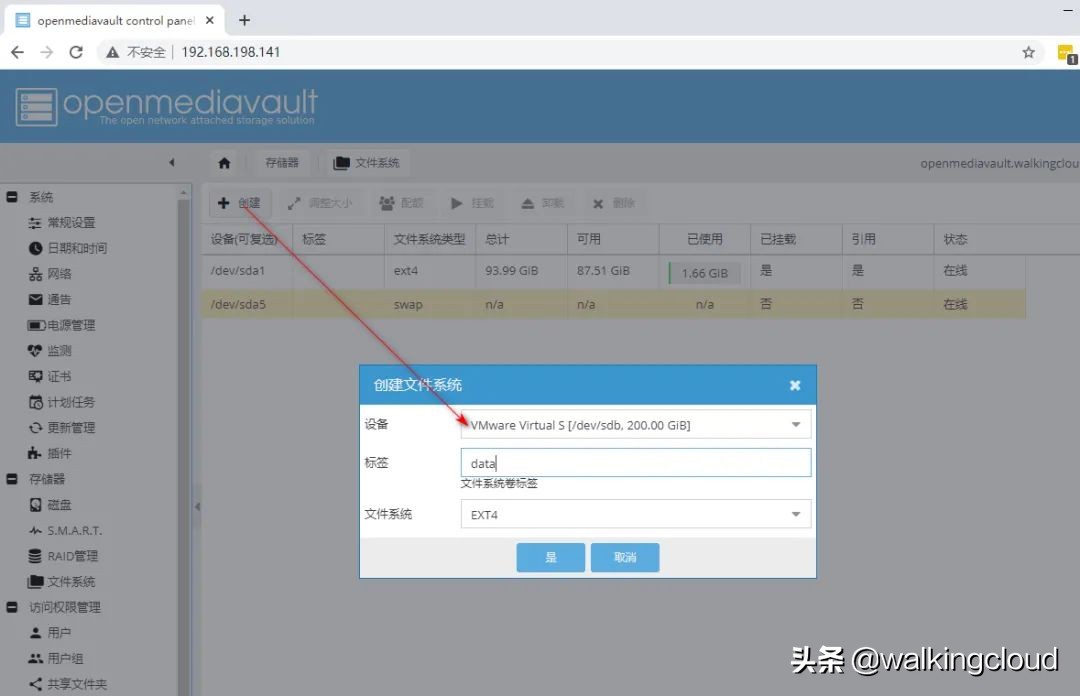Open 共享文件夹 shared folders
Image resolution: width=1080 pixels, height=696 pixels.
(x=68, y=684)
